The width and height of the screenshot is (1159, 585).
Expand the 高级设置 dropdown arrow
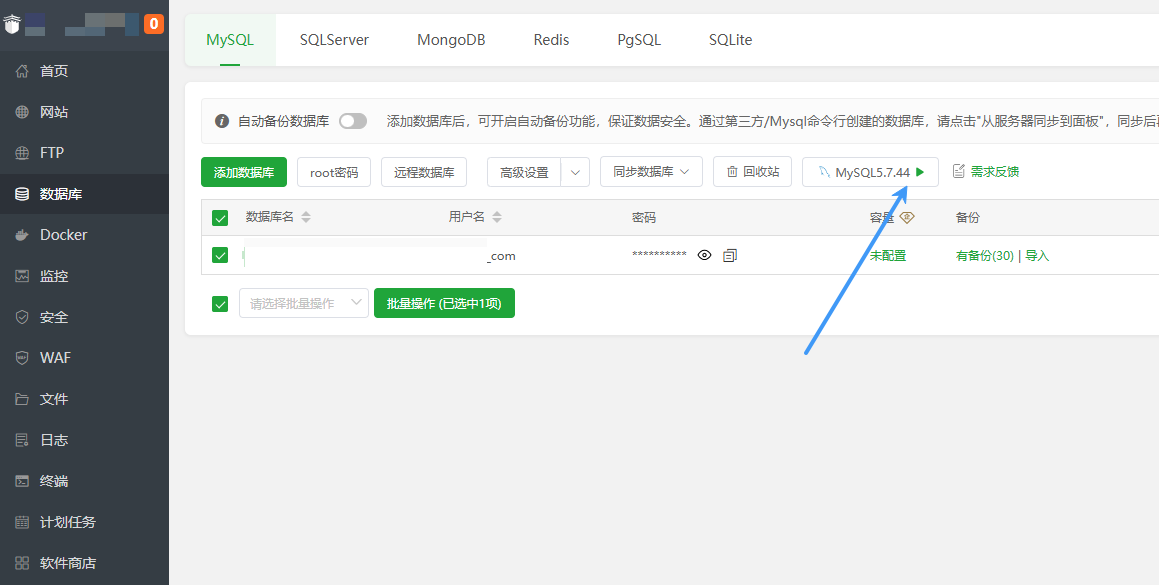(x=575, y=172)
